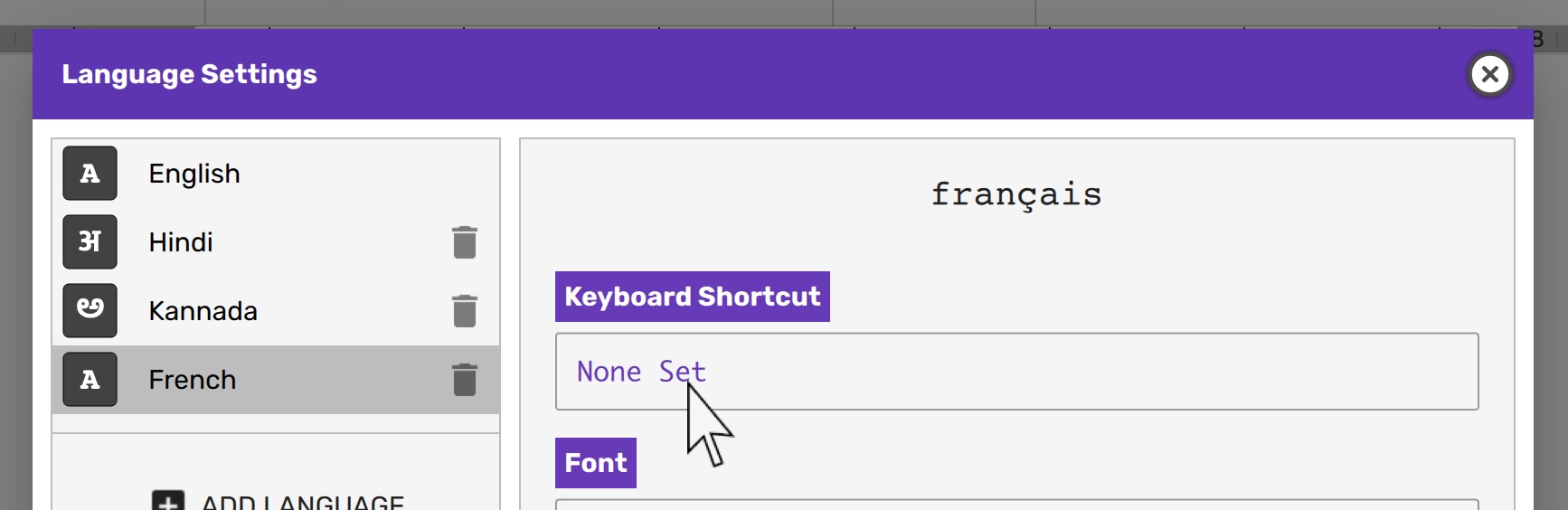
Task: Click the Kannada script icon
Action: pyautogui.click(x=90, y=311)
